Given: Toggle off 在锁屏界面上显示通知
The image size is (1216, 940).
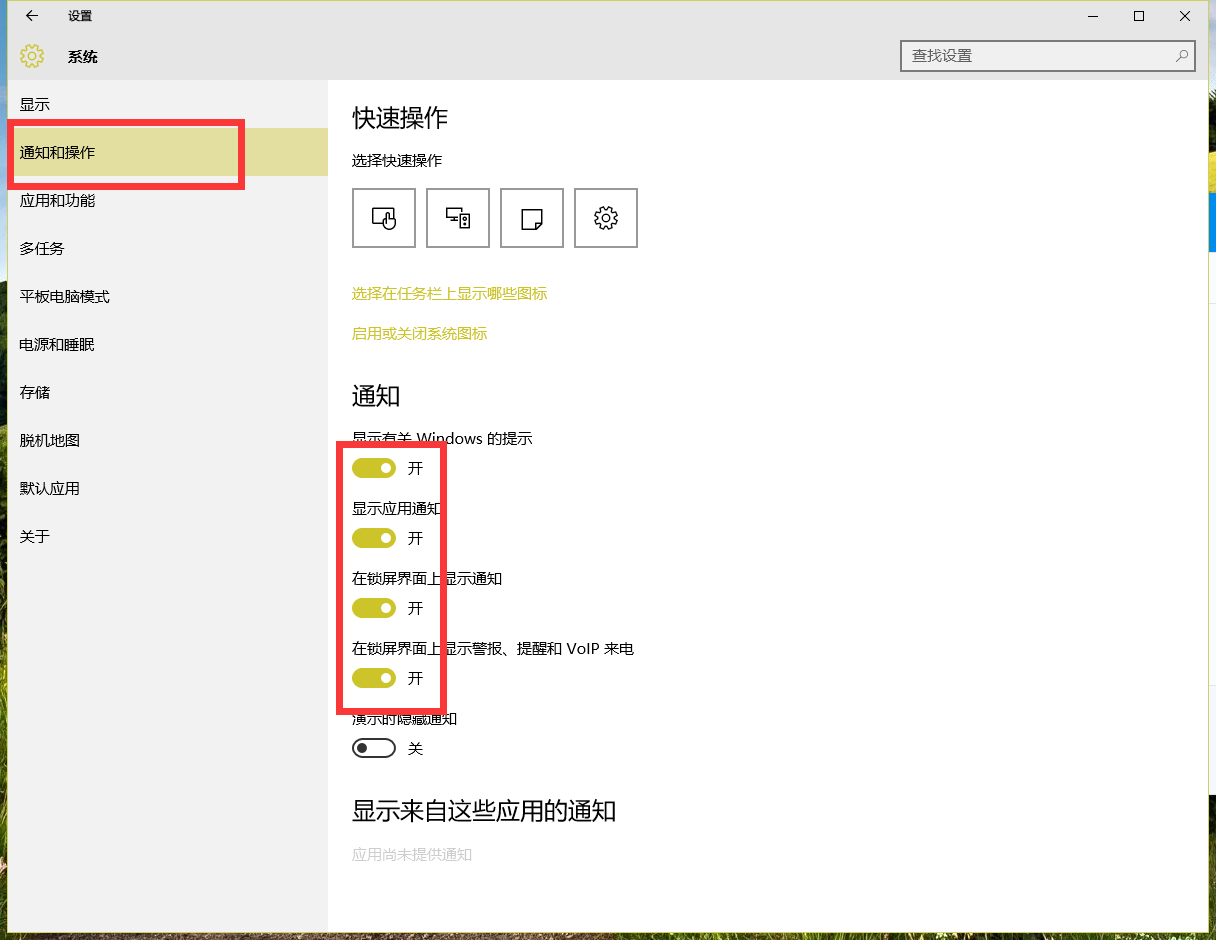Looking at the screenshot, I should tap(374, 608).
